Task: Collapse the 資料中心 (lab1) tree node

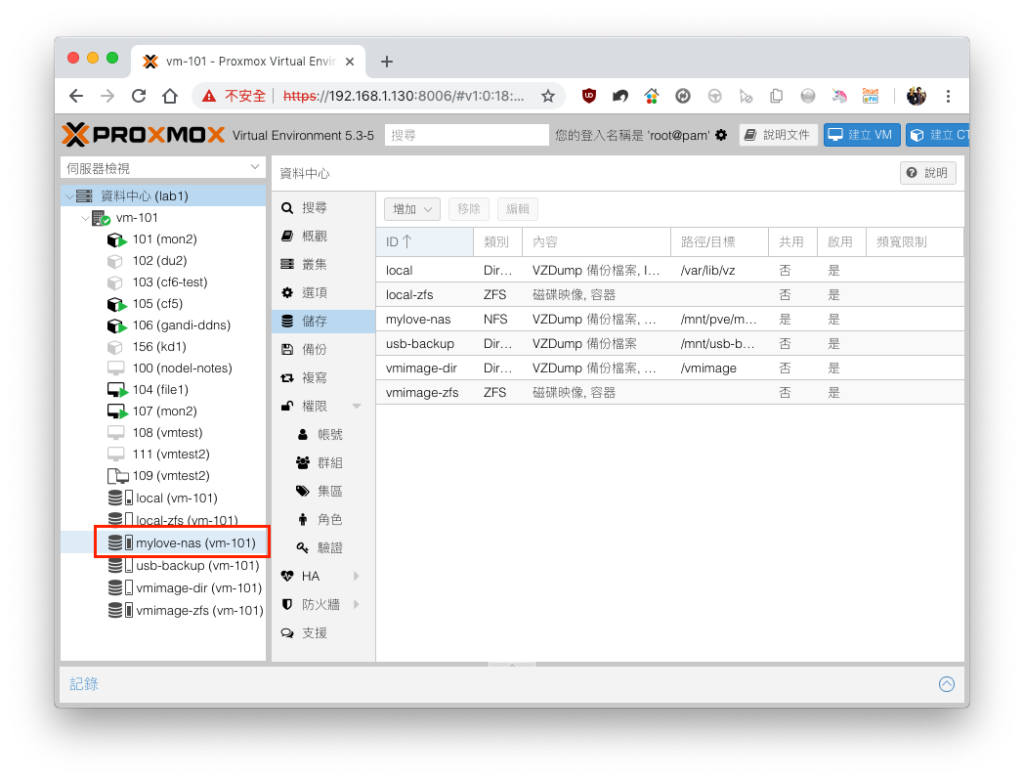Action: [x=69, y=196]
